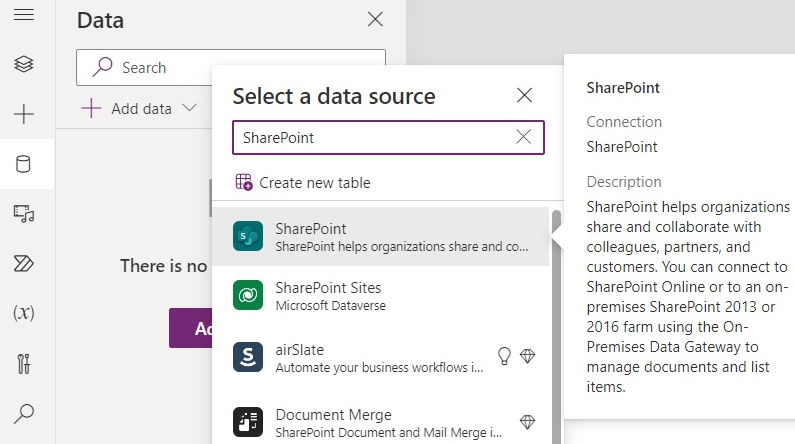
Task: Click the Connection label in tooltip
Action: tap(624, 122)
